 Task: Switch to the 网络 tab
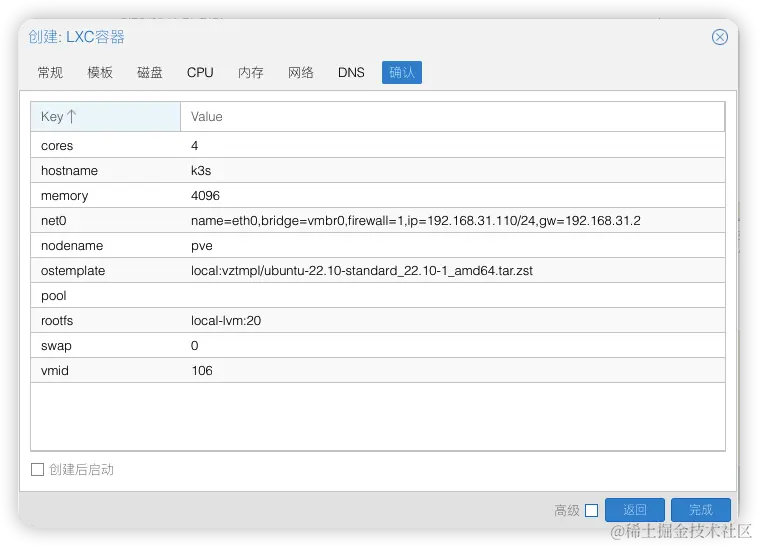coord(301,73)
